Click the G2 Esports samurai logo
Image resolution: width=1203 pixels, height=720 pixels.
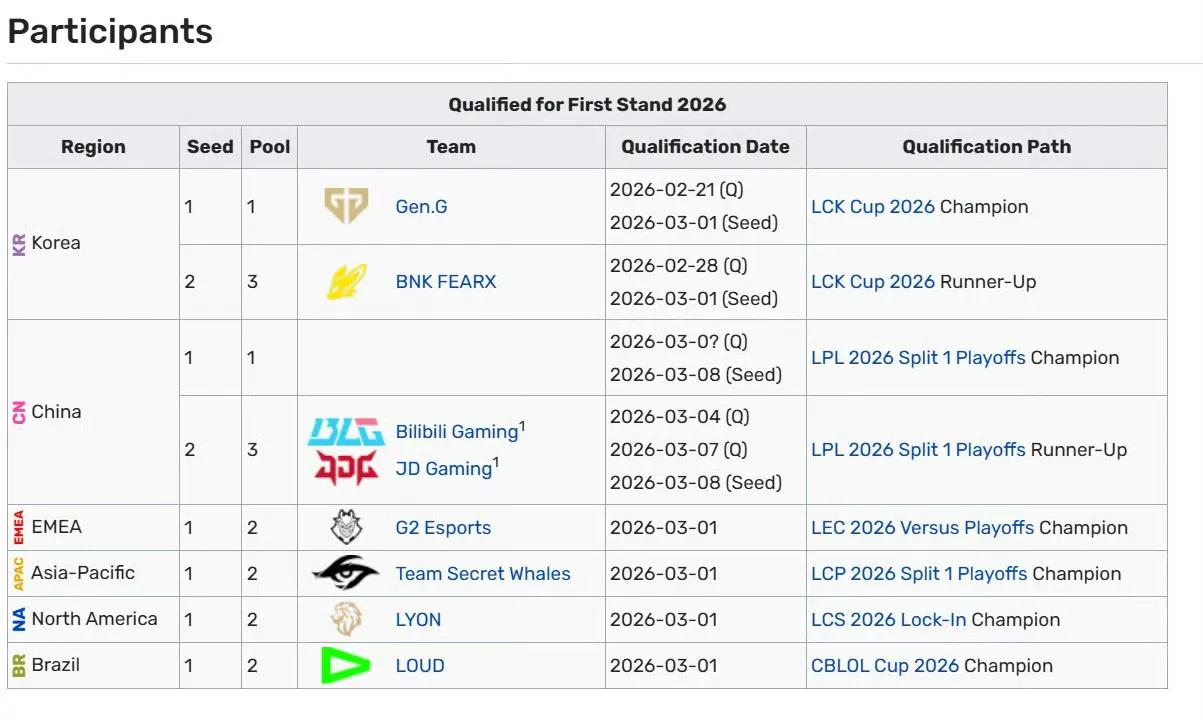tap(346, 527)
